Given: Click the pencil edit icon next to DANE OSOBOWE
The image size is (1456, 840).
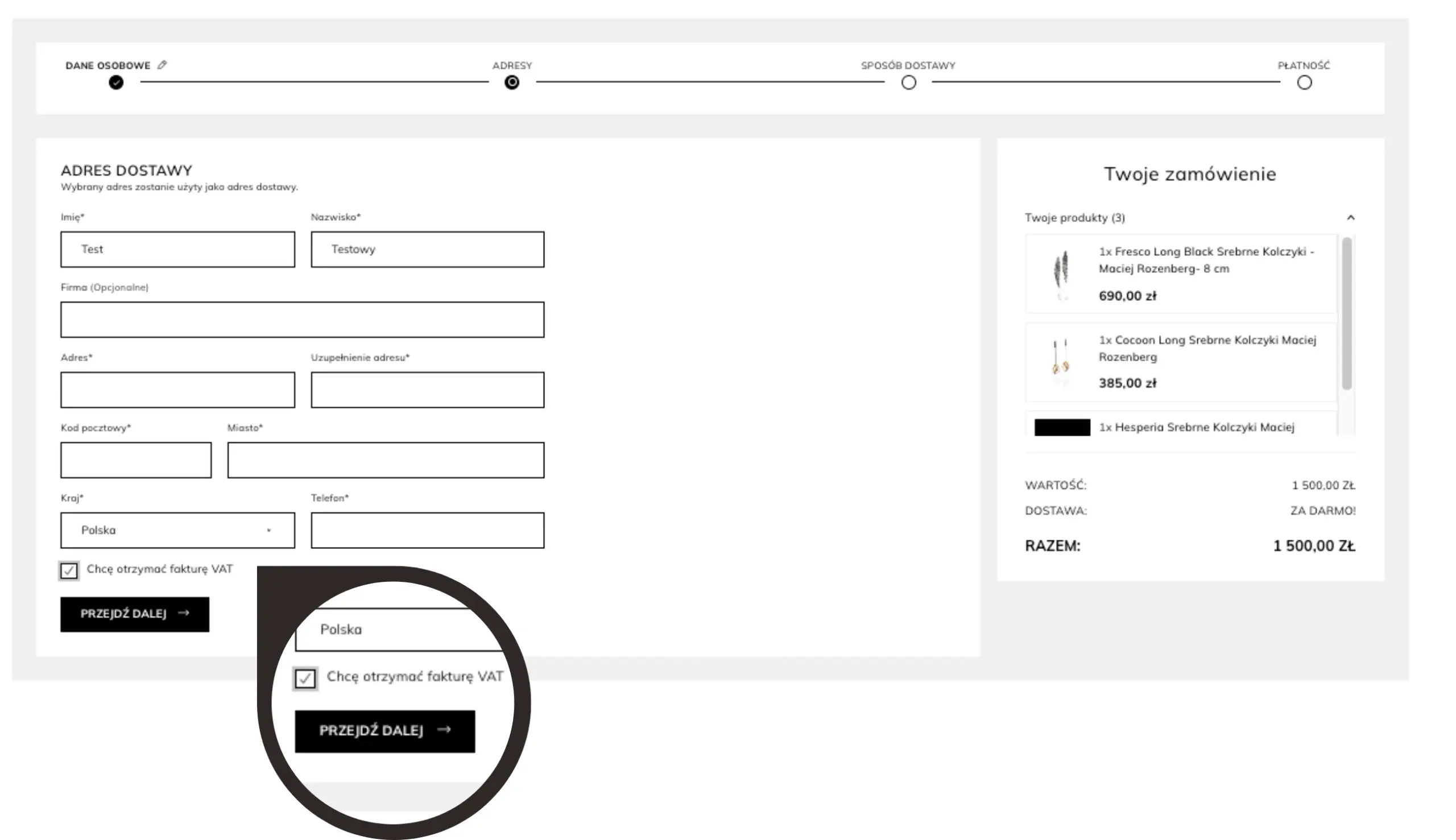Looking at the screenshot, I should click(x=162, y=65).
